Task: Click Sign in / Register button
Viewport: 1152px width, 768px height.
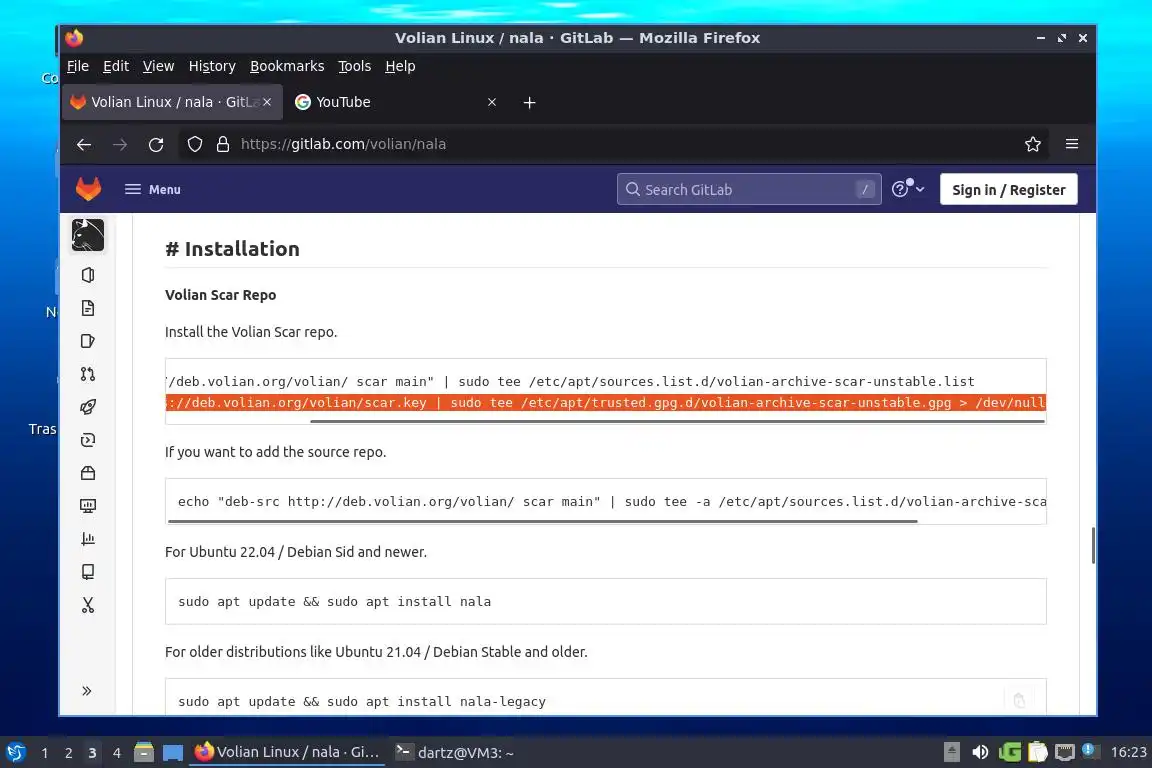Action: point(1008,190)
